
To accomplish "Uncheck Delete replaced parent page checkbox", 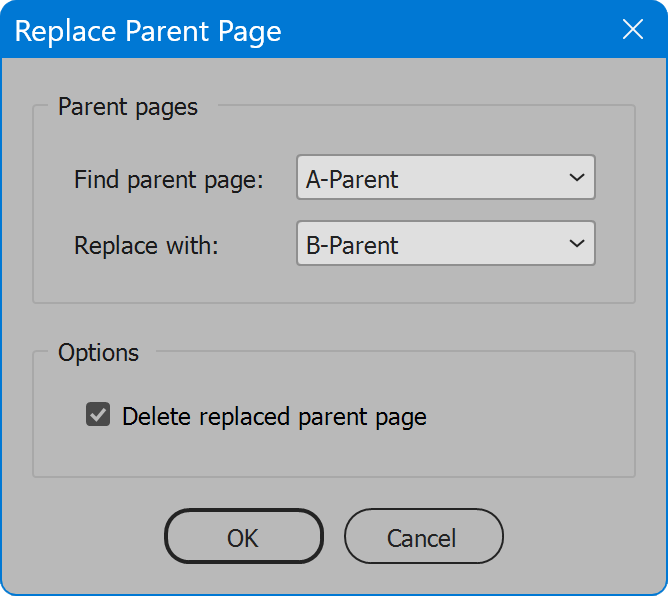I will click(98, 415).
